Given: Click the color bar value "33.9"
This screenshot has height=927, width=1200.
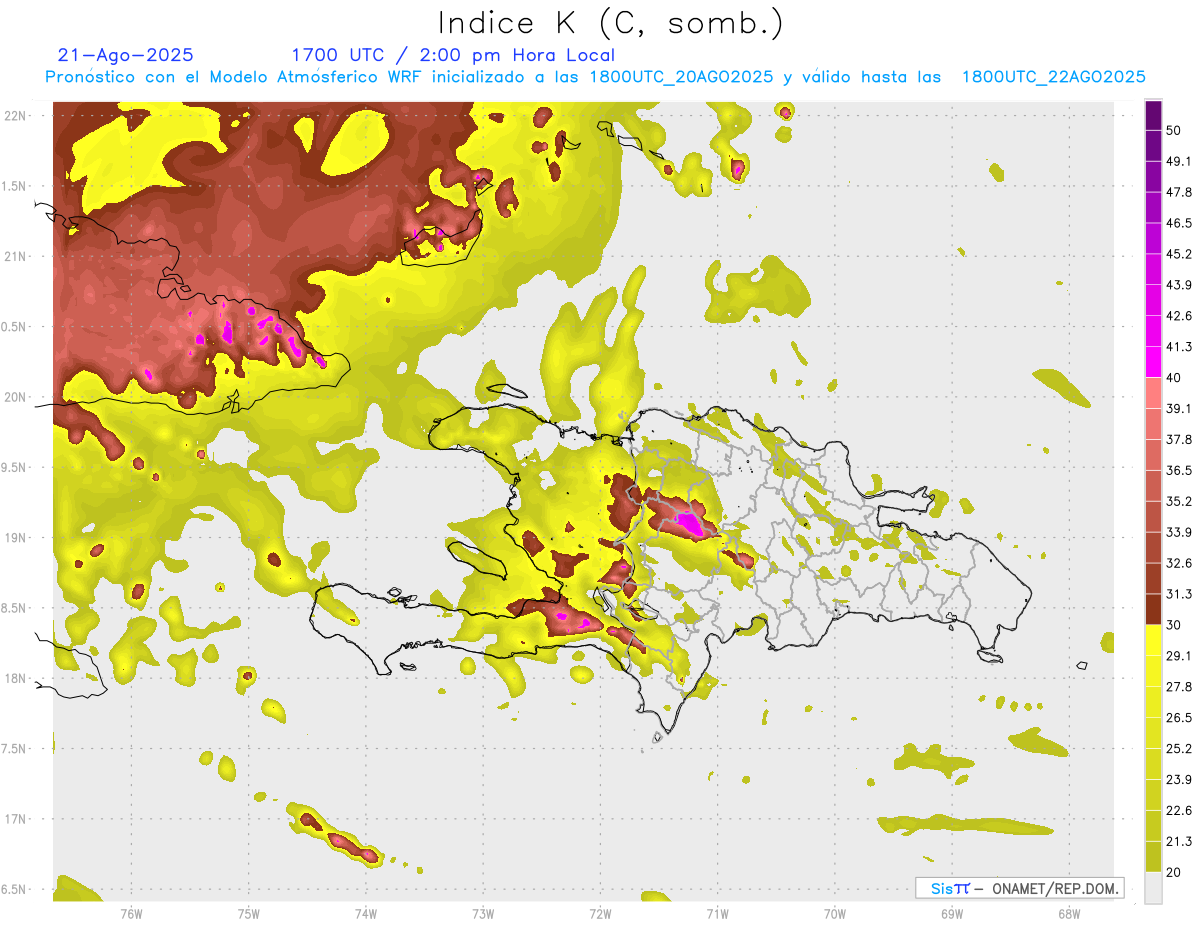Looking at the screenshot, I should tap(1179, 532).
